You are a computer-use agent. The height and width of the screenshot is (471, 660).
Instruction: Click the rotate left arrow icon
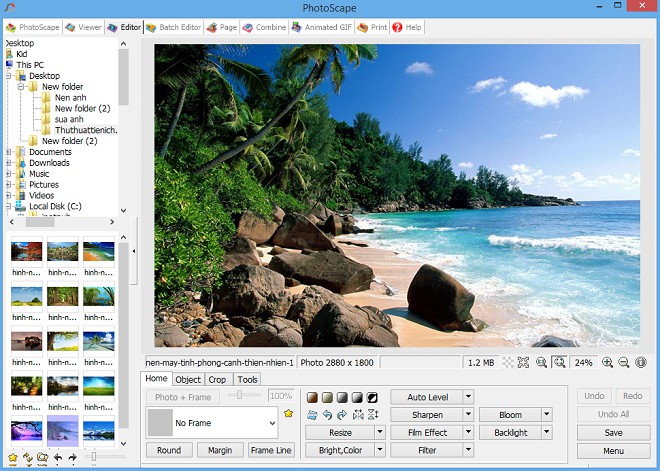(327, 414)
